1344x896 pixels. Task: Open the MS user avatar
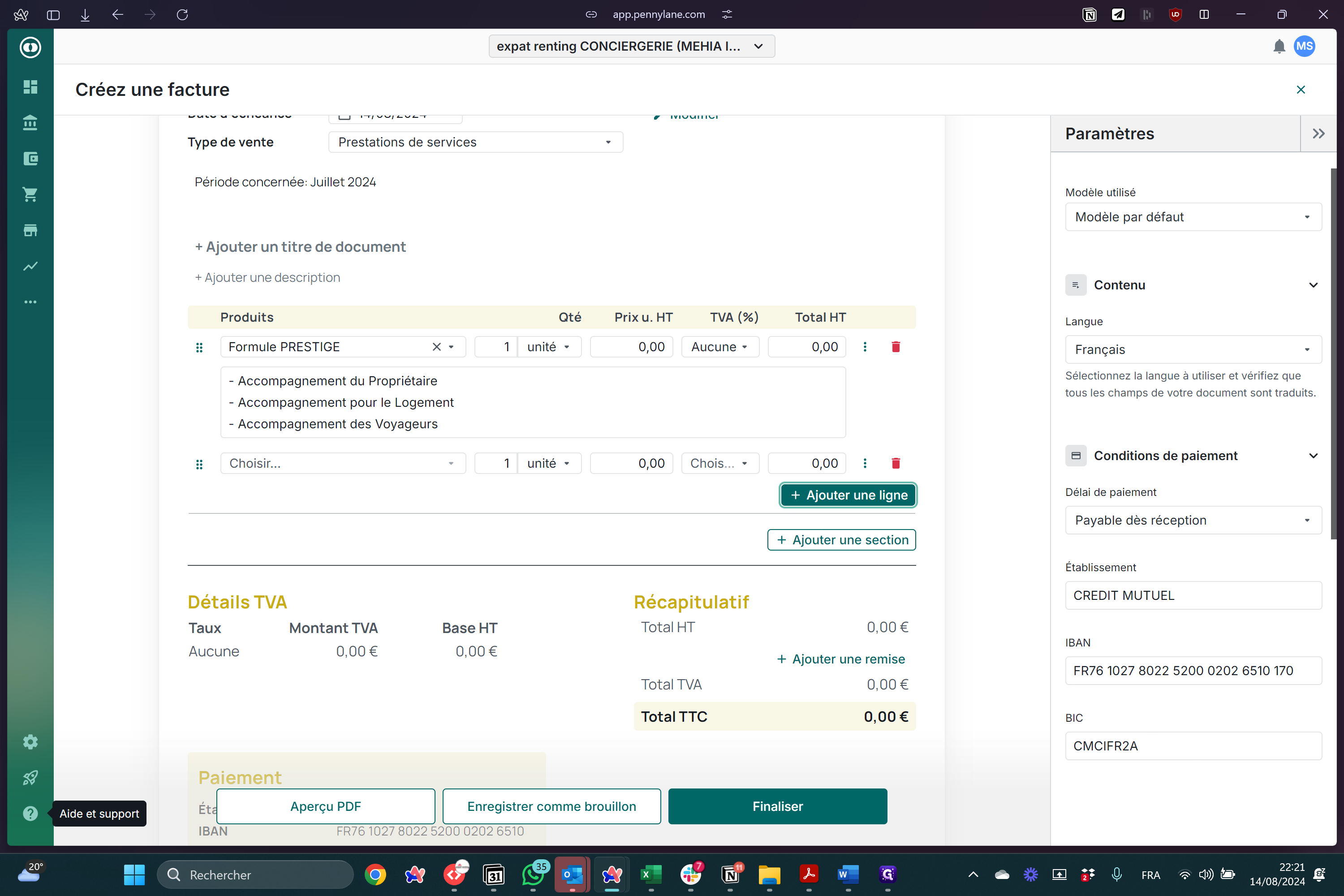point(1305,46)
